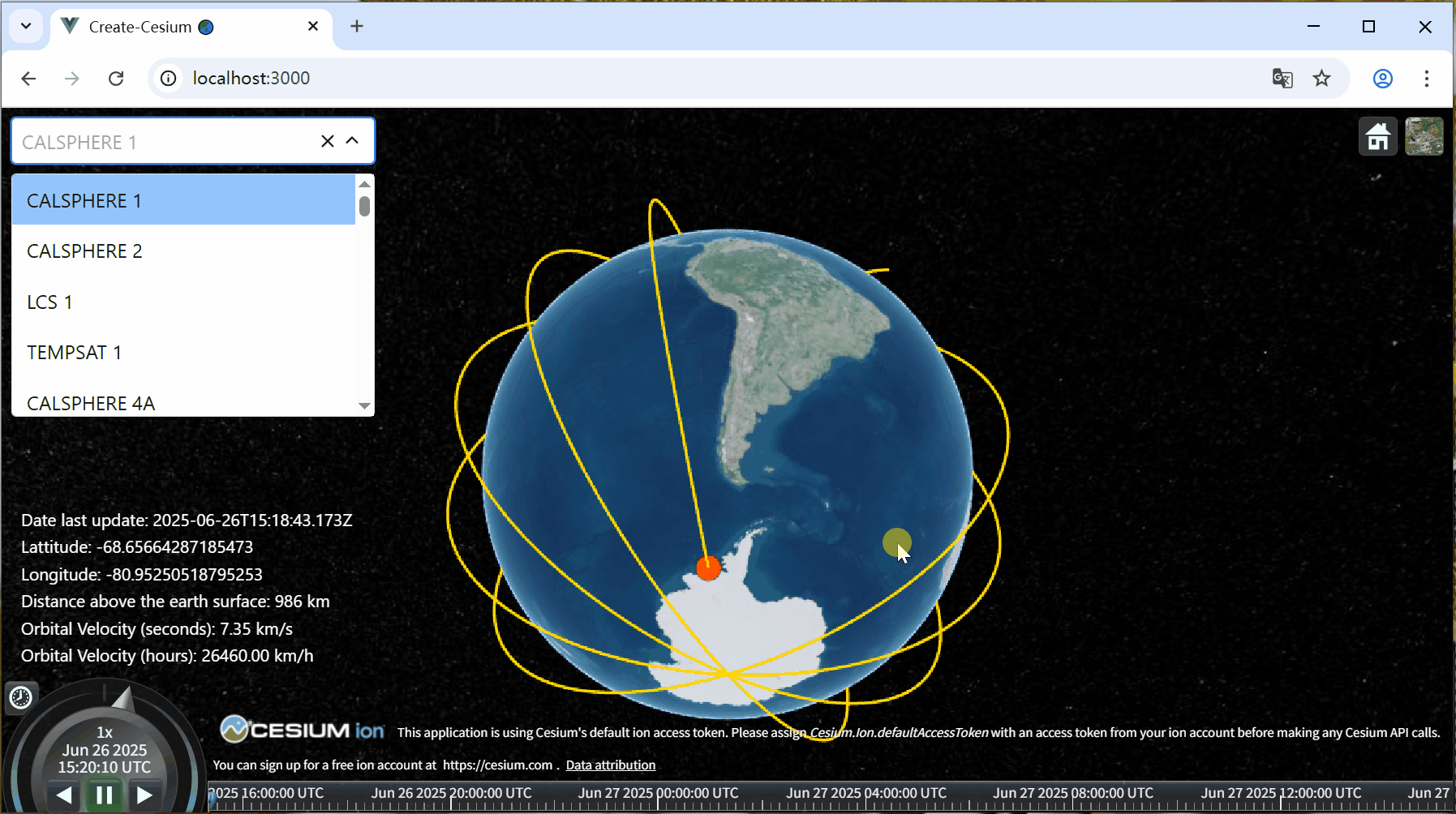Click timeline at Jun 27 2025 00:00:00 UTC
The width and height of the screenshot is (1456, 814).
click(658, 794)
